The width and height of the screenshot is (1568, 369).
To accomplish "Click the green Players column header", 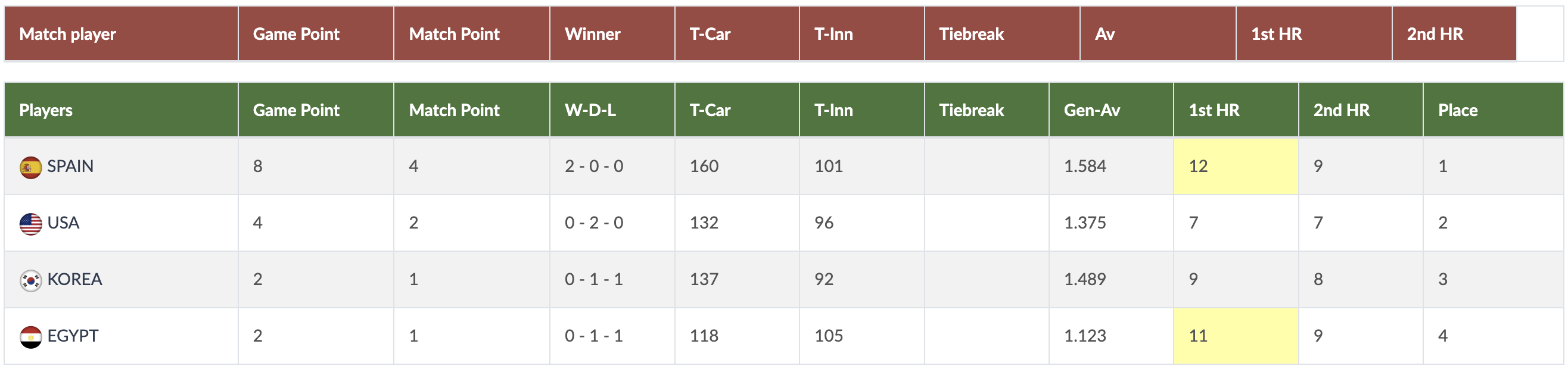I will [x=46, y=110].
